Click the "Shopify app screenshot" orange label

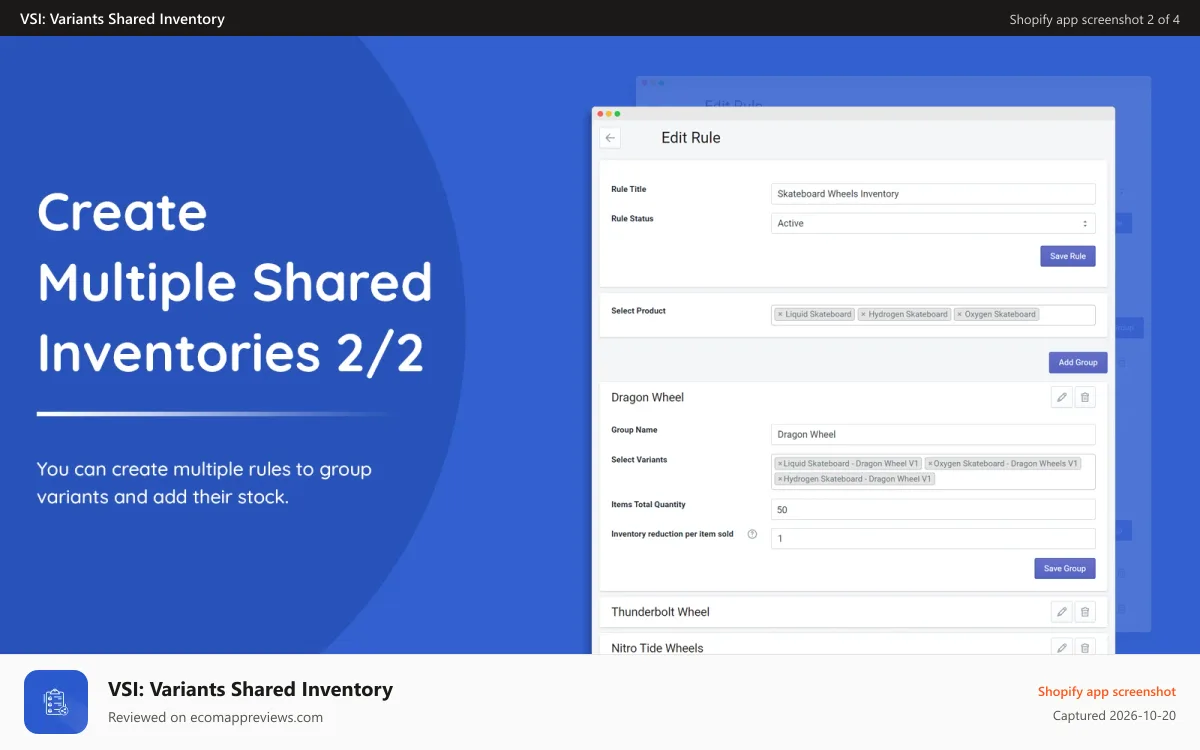pos(1106,691)
